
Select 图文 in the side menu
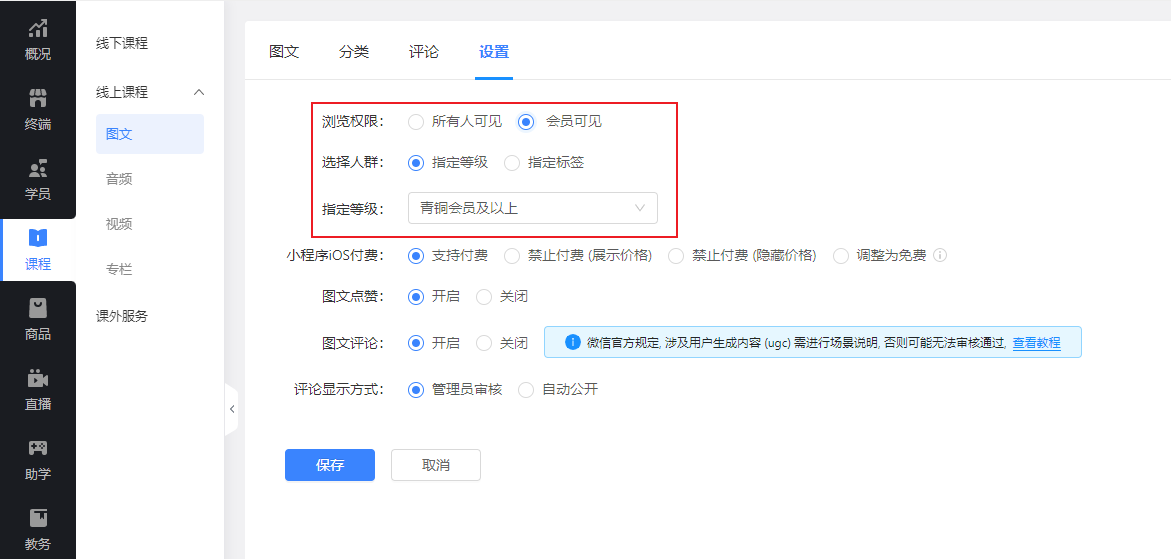click(x=149, y=134)
